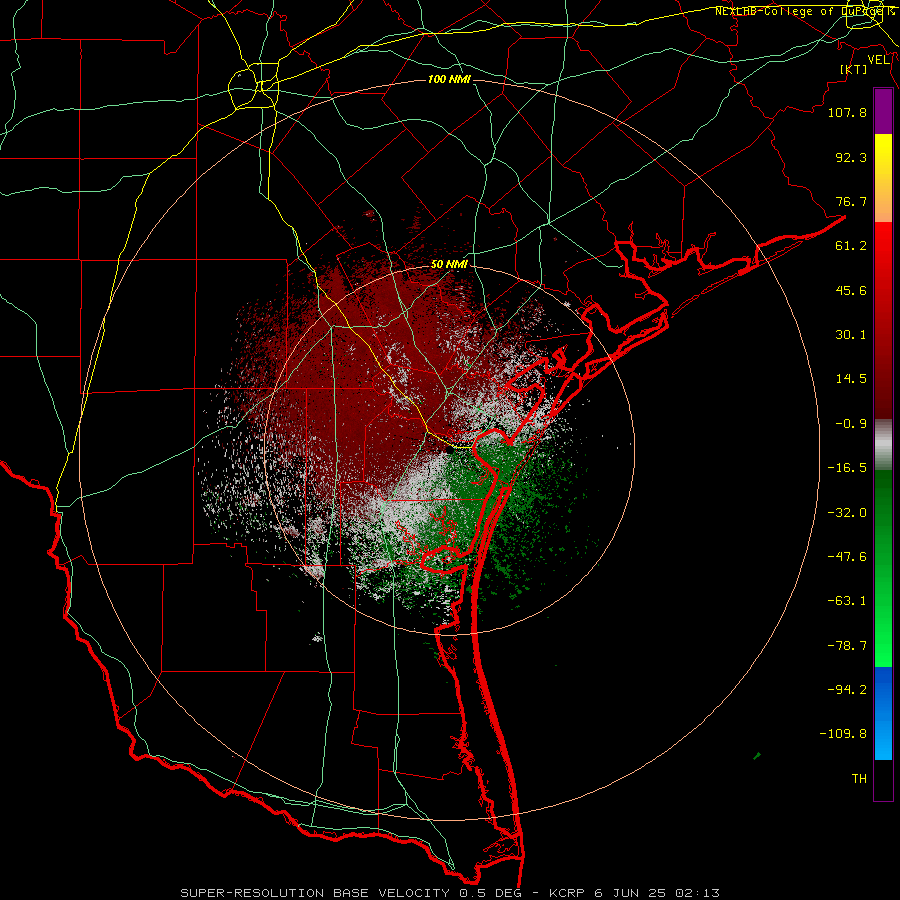Click the 76.7 legend value
Screen dimensions: 900x900
pos(851,201)
